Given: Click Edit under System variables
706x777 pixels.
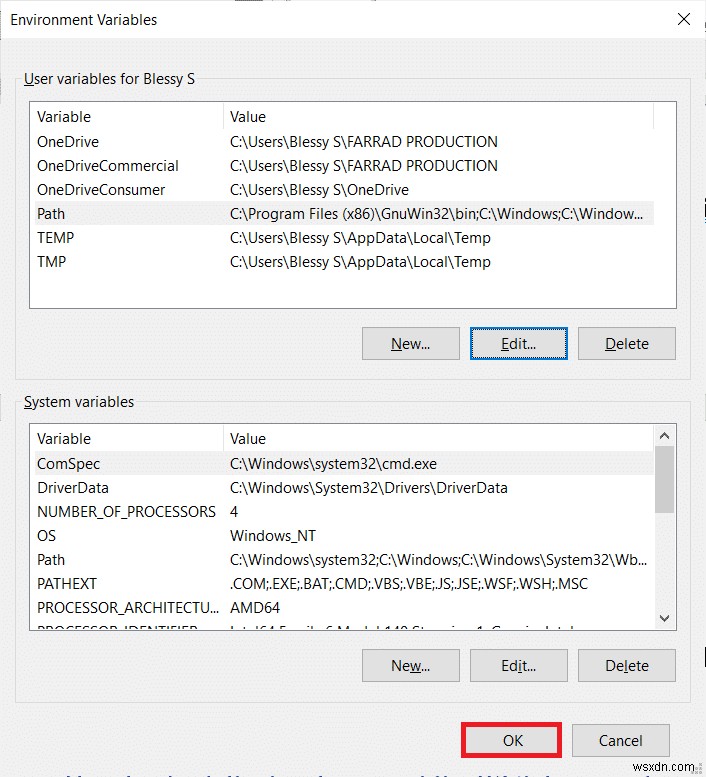Looking at the screenshot, I should pos(519,666).
